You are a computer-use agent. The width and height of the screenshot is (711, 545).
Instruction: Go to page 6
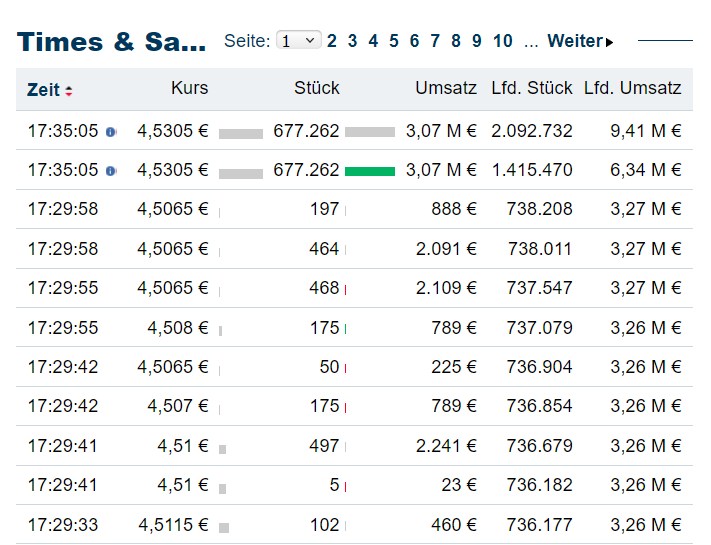tap(414, 41)
